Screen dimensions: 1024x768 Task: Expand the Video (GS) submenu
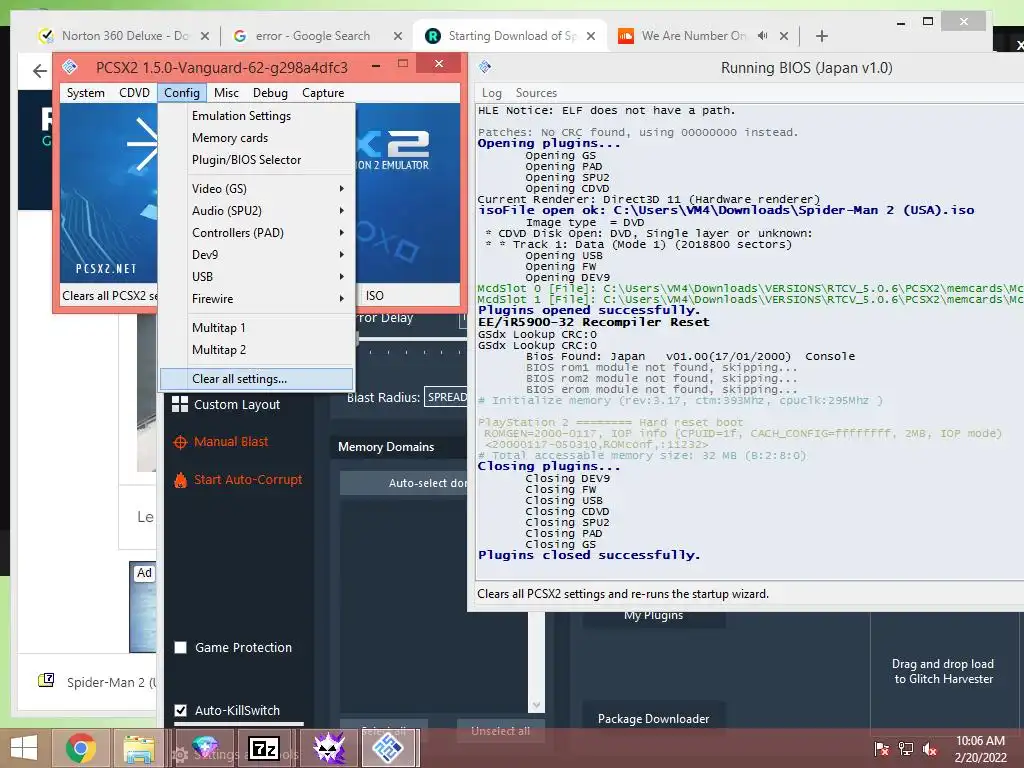pos(257,189)
